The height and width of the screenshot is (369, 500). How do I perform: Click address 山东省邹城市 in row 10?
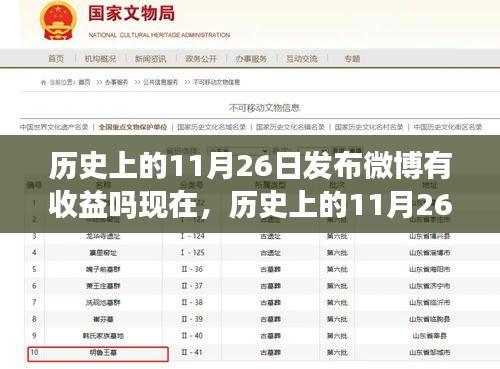coord(430,352)
